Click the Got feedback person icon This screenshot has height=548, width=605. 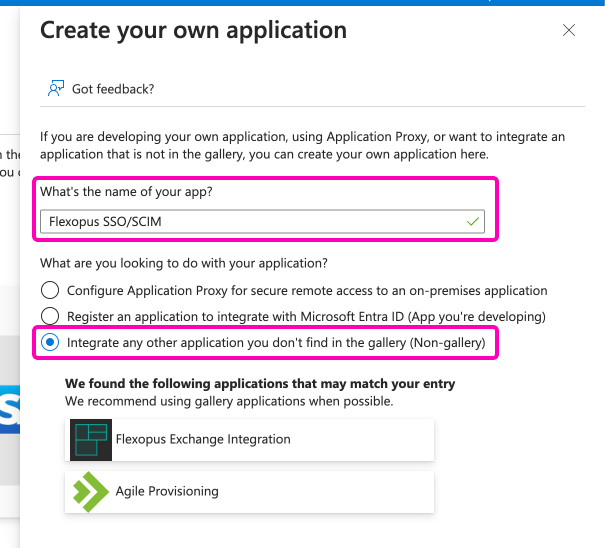pyautogui.click(x=56, y=89)
